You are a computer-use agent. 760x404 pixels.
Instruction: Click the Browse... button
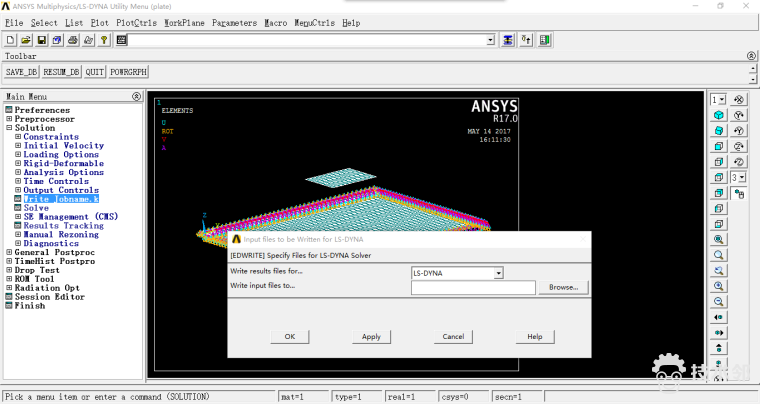(x=564, y=287)
